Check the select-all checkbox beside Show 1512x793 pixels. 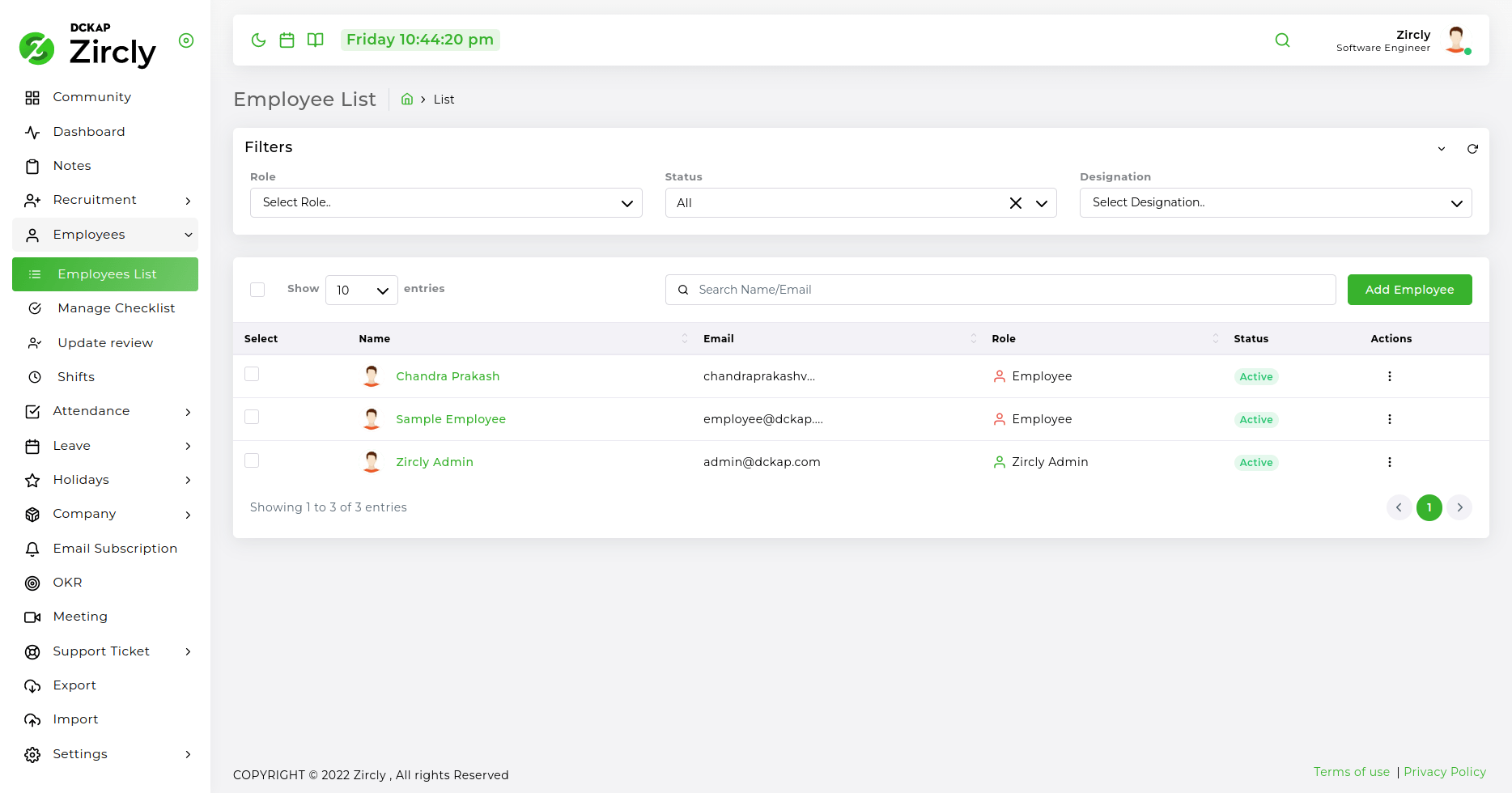point(257,290)
